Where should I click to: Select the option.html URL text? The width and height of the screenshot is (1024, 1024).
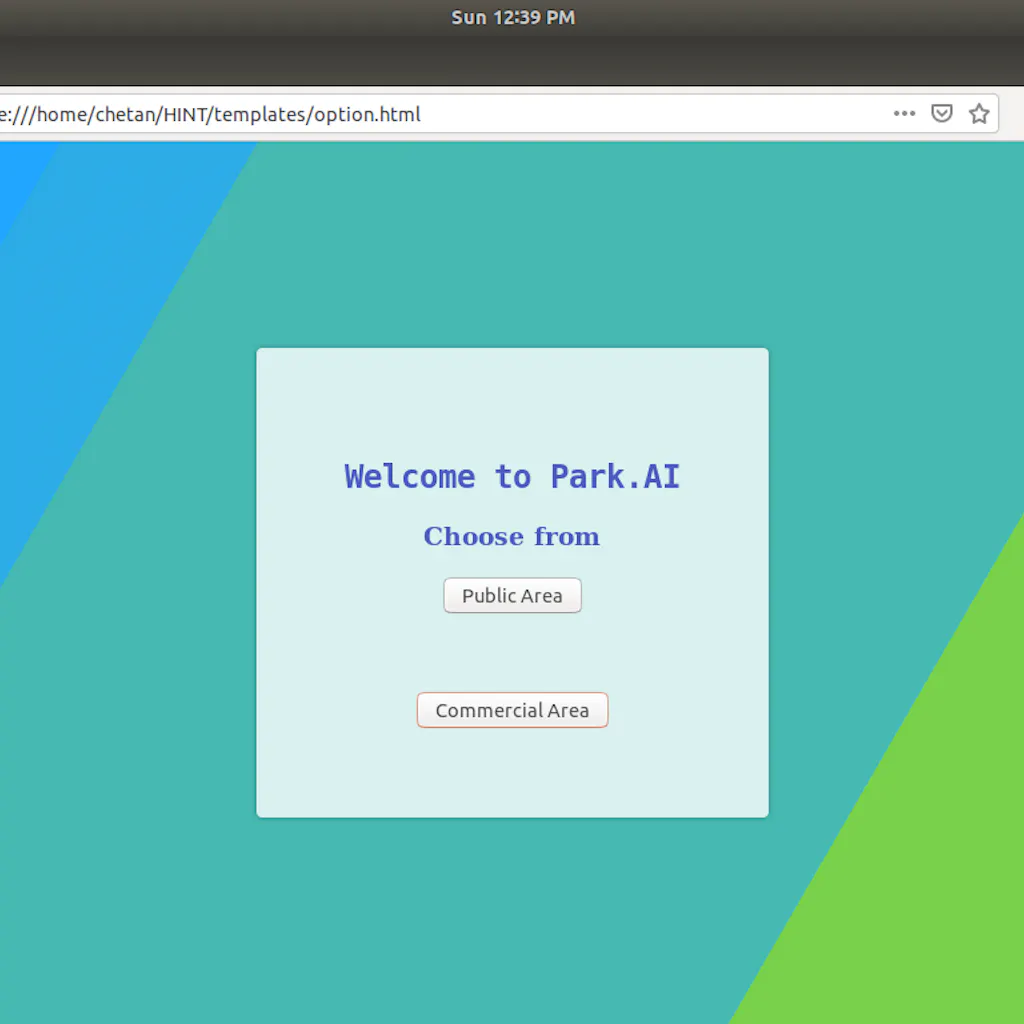tap(210, 114)
